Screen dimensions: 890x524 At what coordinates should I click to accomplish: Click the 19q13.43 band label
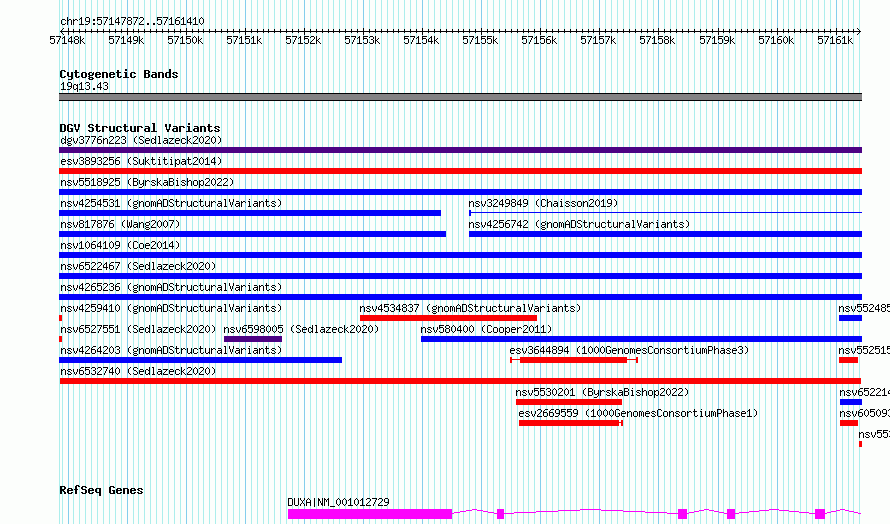coord(84,86)
